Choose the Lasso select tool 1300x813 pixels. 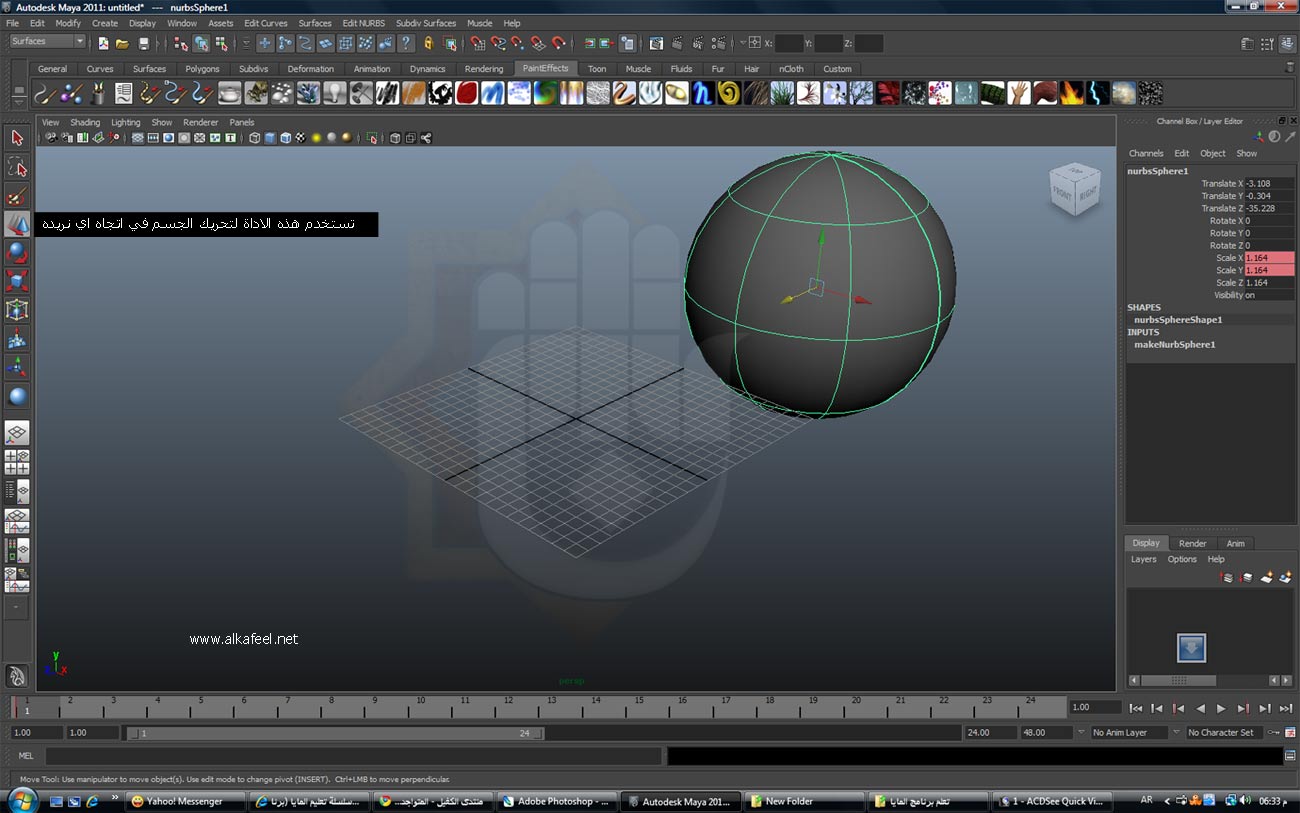[17, 166]
